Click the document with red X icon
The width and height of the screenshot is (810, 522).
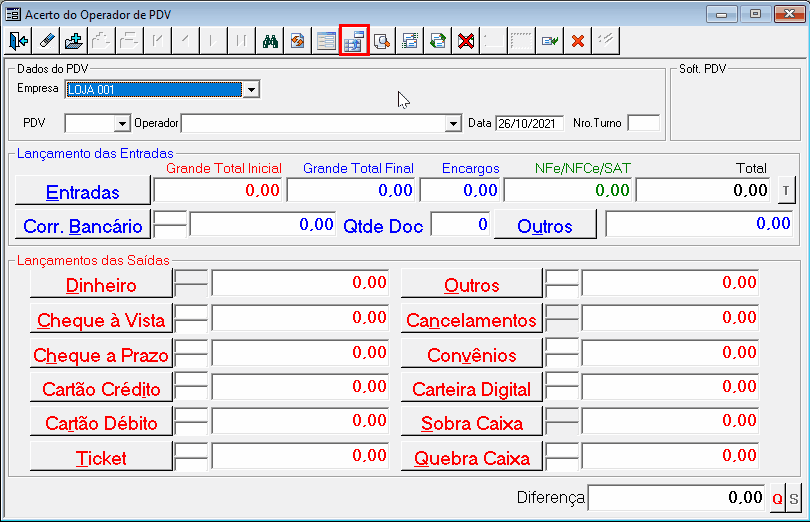[465, 40]
